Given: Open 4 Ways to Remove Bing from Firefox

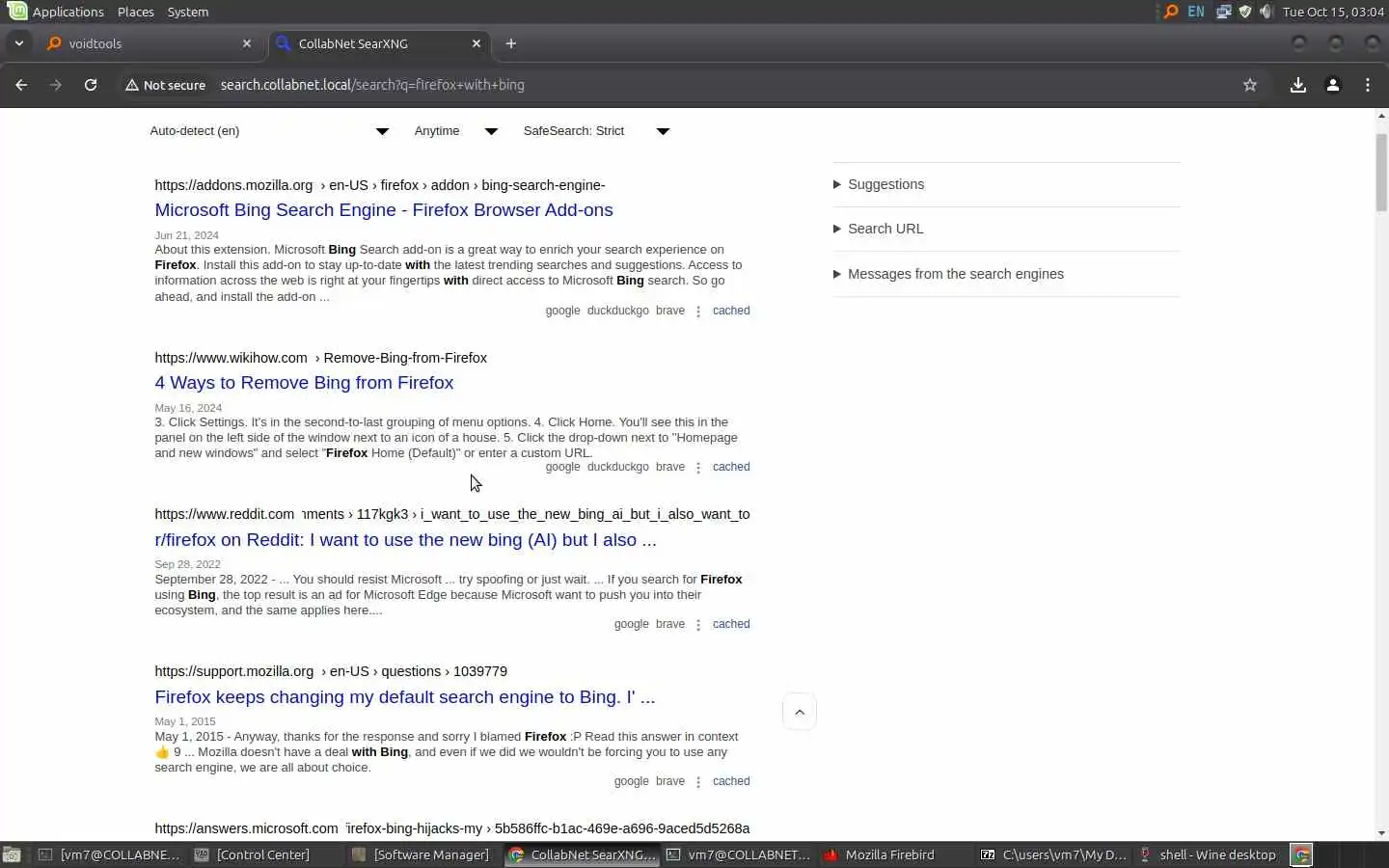Looking at the screenshot, I should [304, 383].
